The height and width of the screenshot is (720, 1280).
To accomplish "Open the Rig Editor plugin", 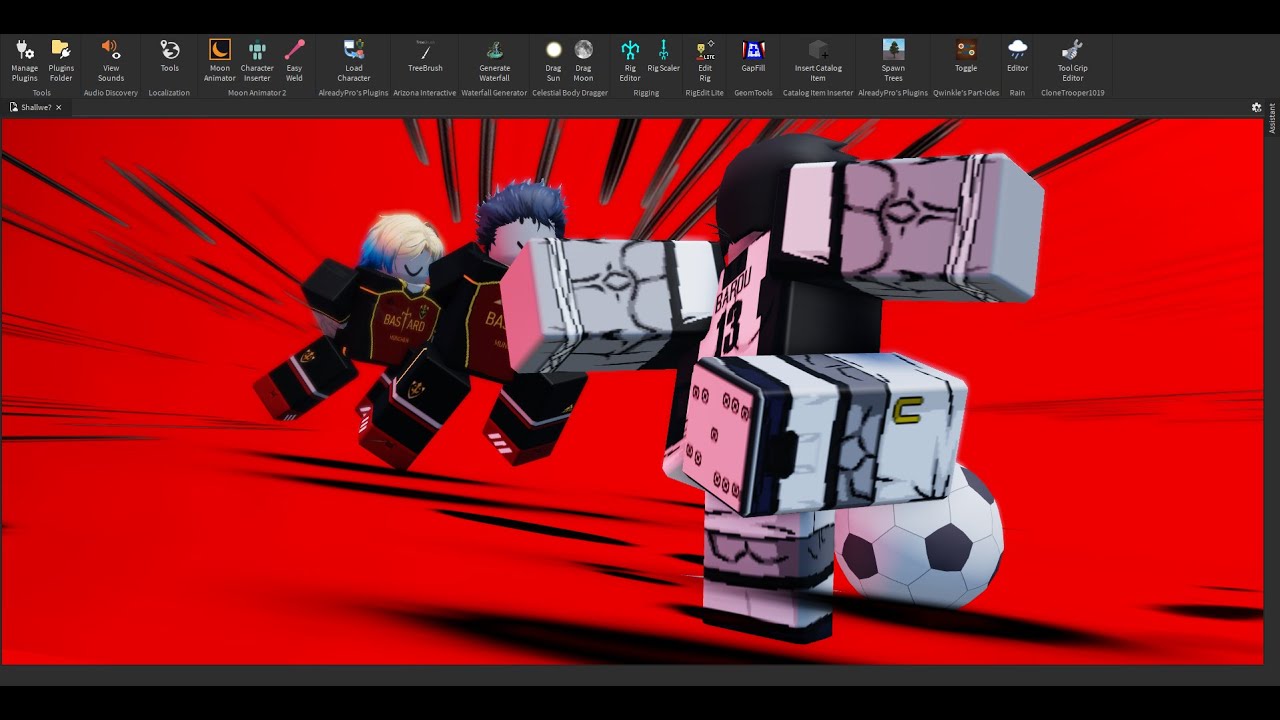I will tap(630, 61).
